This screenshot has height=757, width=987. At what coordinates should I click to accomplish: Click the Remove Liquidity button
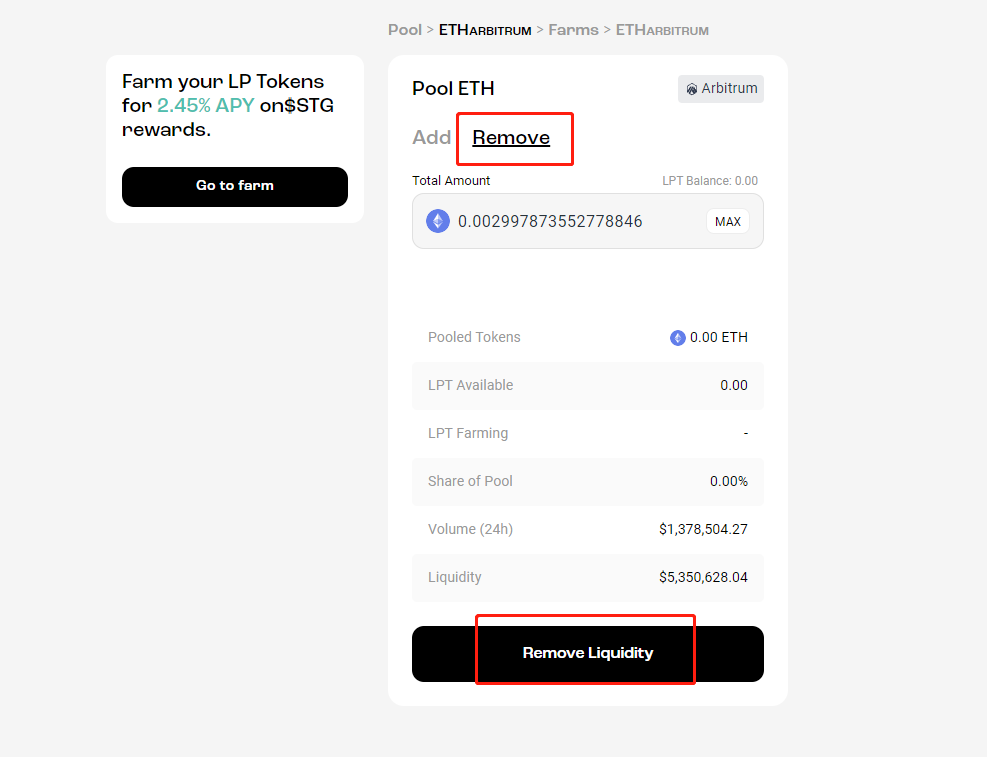[588, 654]
